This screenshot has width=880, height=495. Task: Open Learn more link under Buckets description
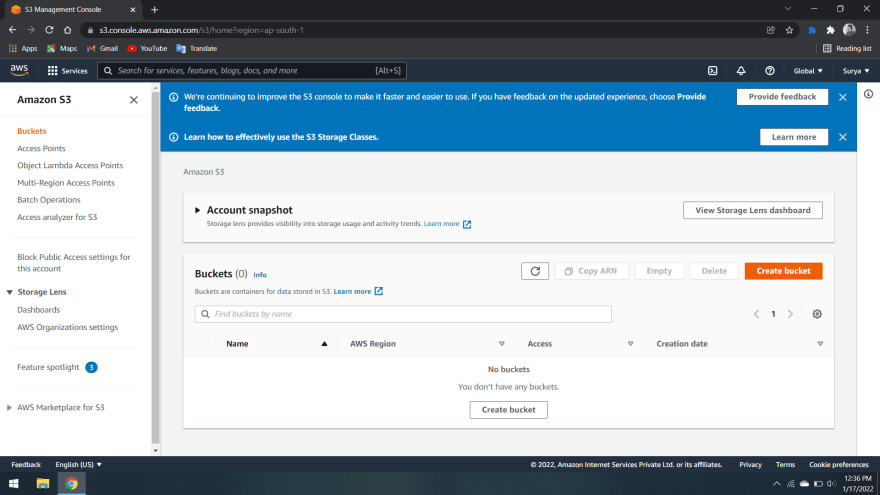[358, 291]
